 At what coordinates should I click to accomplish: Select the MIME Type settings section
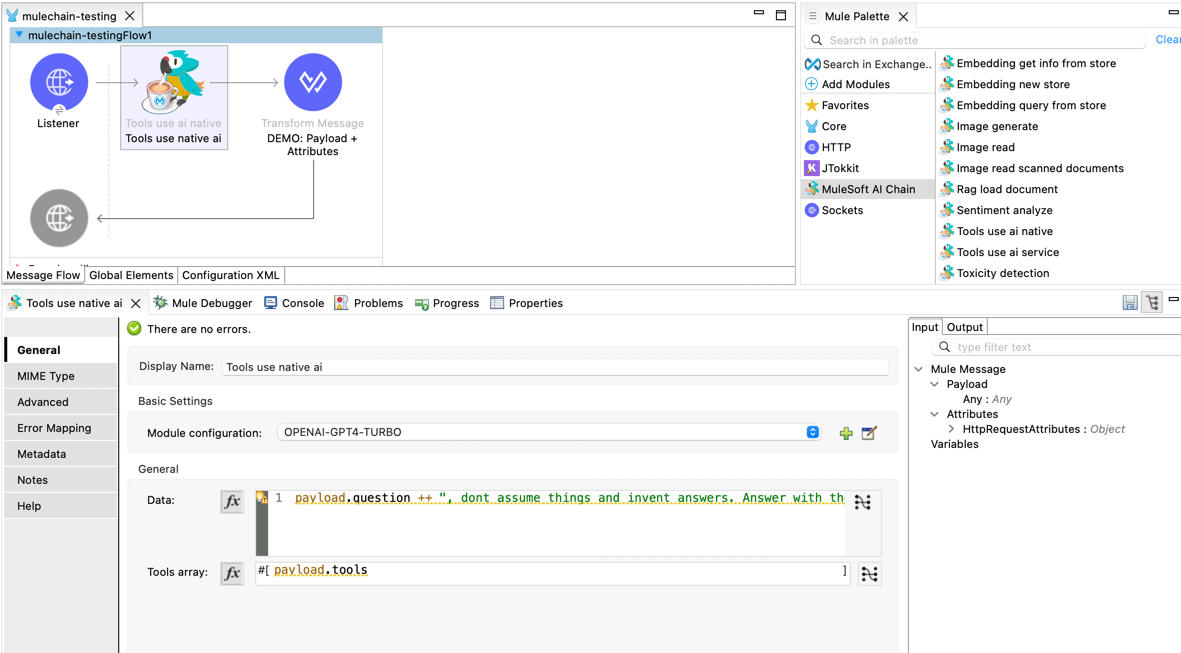[x=61, y=376]
